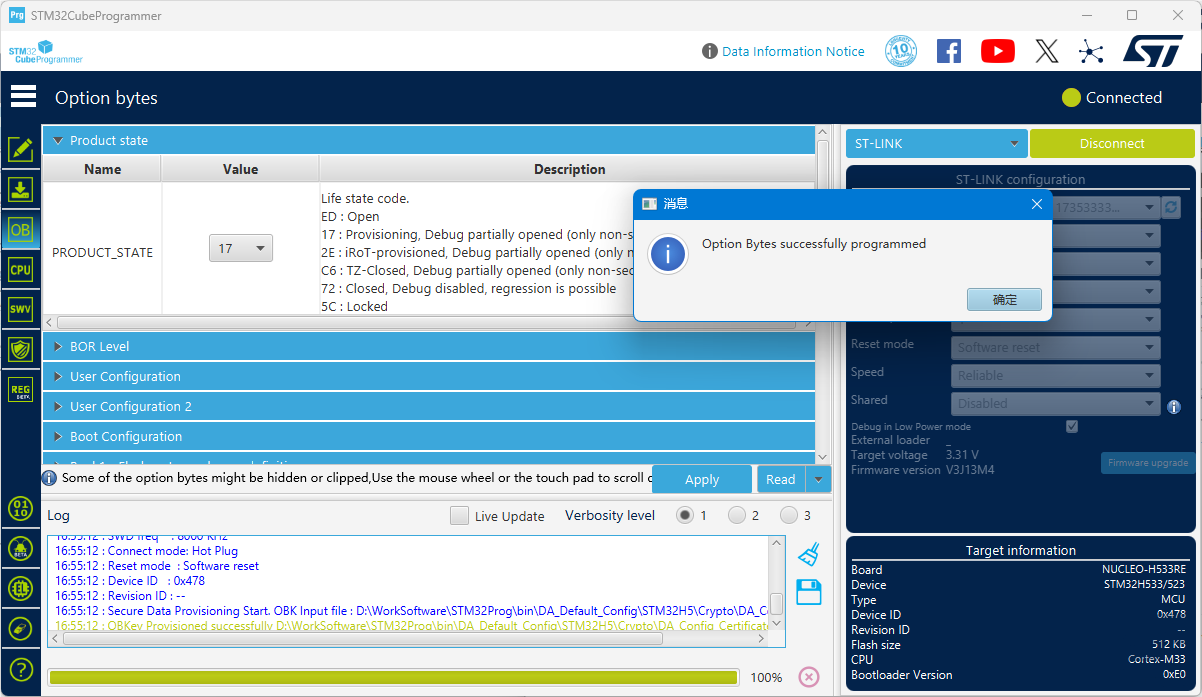Image resolution: width=1202 pixels, height=697 pixels.
Task: Click the Apply button
Action: [702, 479]
